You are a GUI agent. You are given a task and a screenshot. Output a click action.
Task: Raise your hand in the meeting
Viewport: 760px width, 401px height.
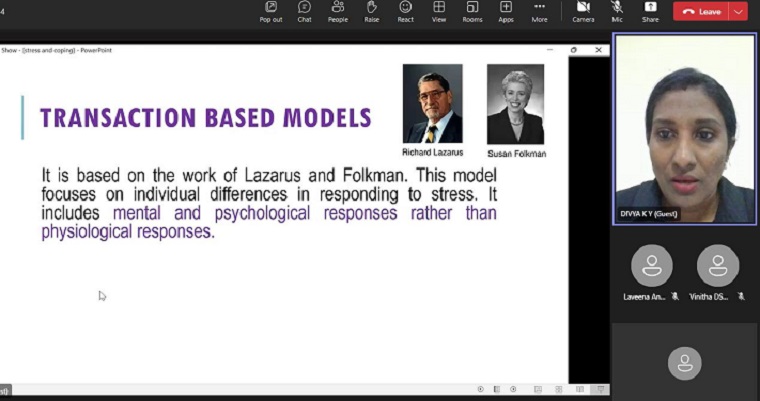click(371, 11)
